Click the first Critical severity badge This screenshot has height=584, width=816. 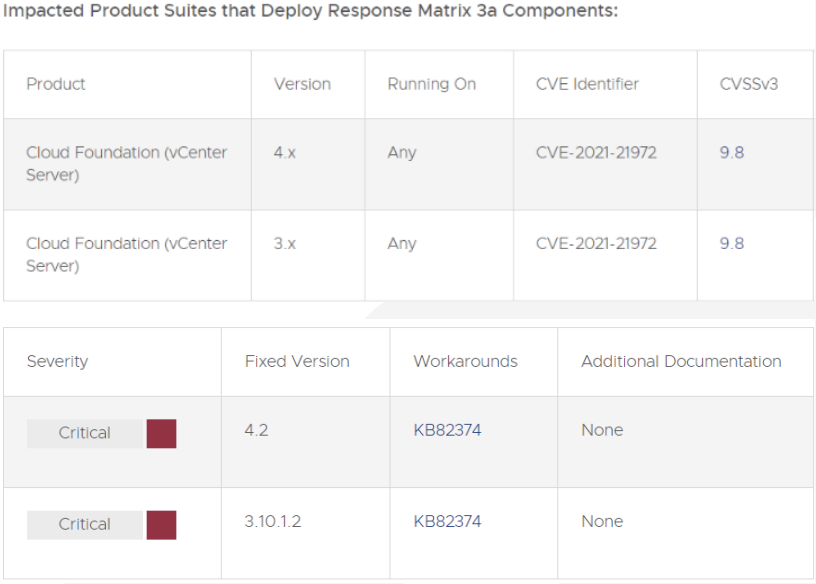(x=85, y=433)
